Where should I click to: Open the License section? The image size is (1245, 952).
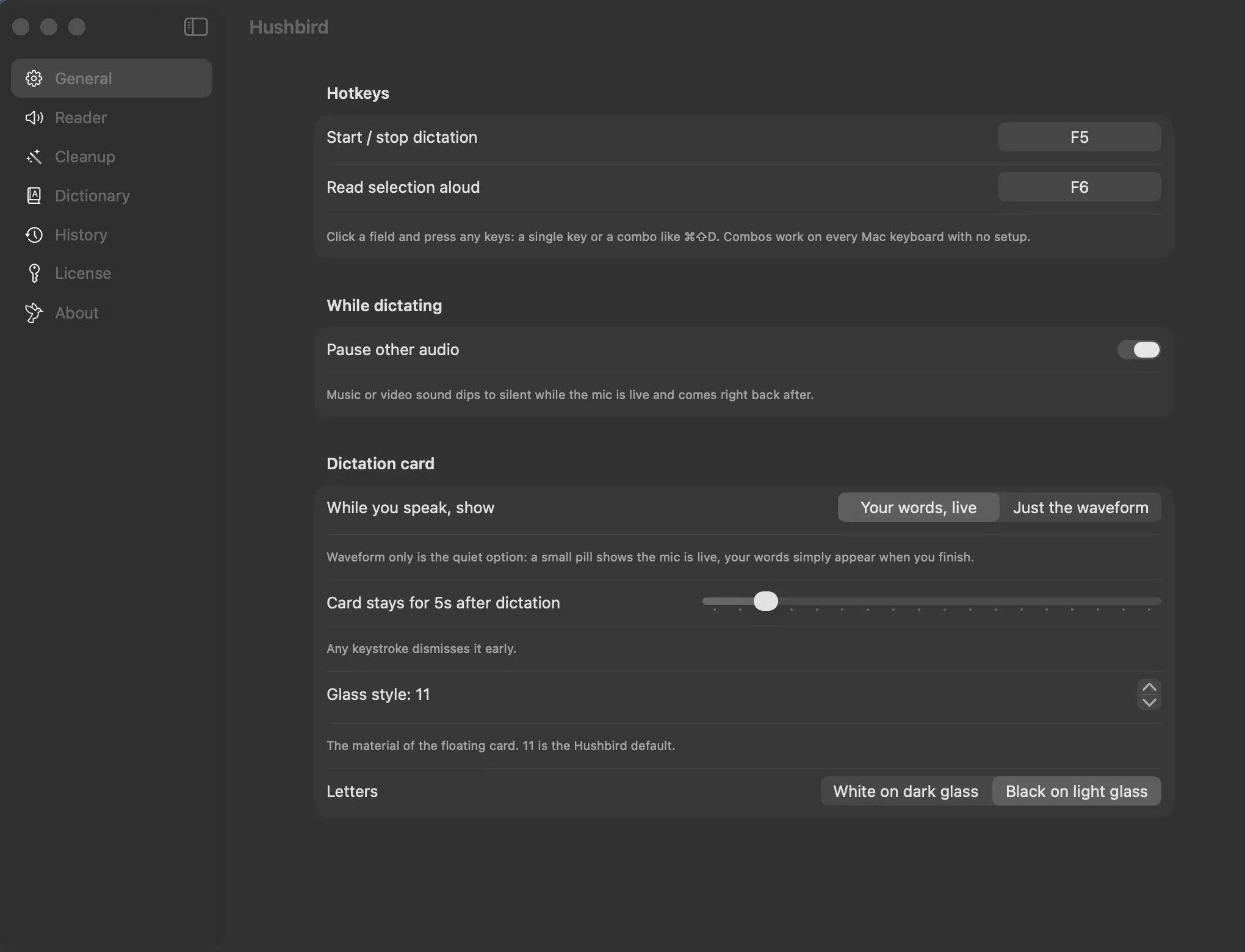(x=112, y=273)
